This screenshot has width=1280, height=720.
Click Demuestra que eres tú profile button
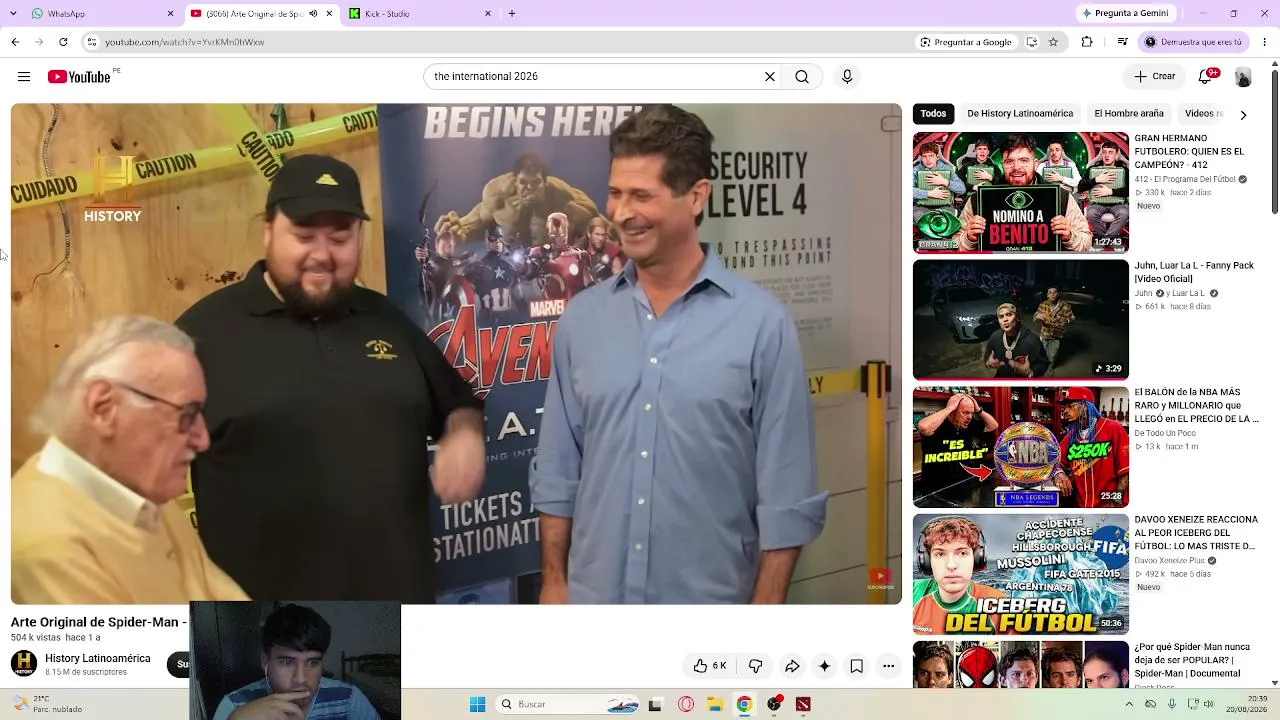point(1194,42)
